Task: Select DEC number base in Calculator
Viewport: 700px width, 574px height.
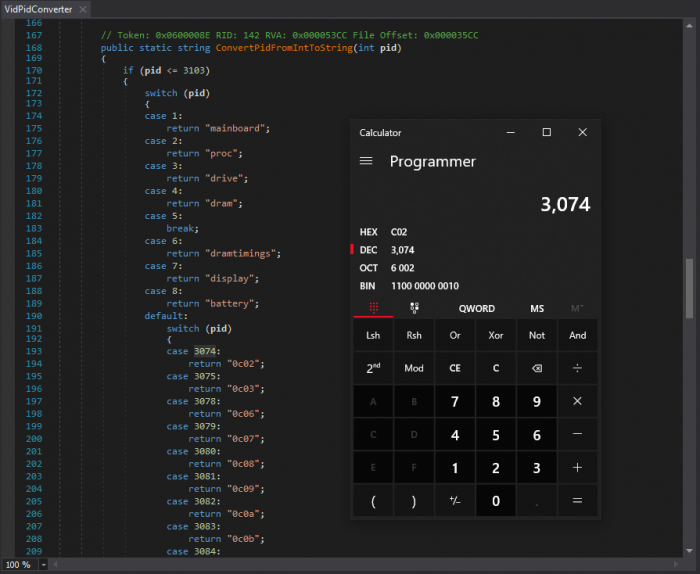Action: [475, 250]
